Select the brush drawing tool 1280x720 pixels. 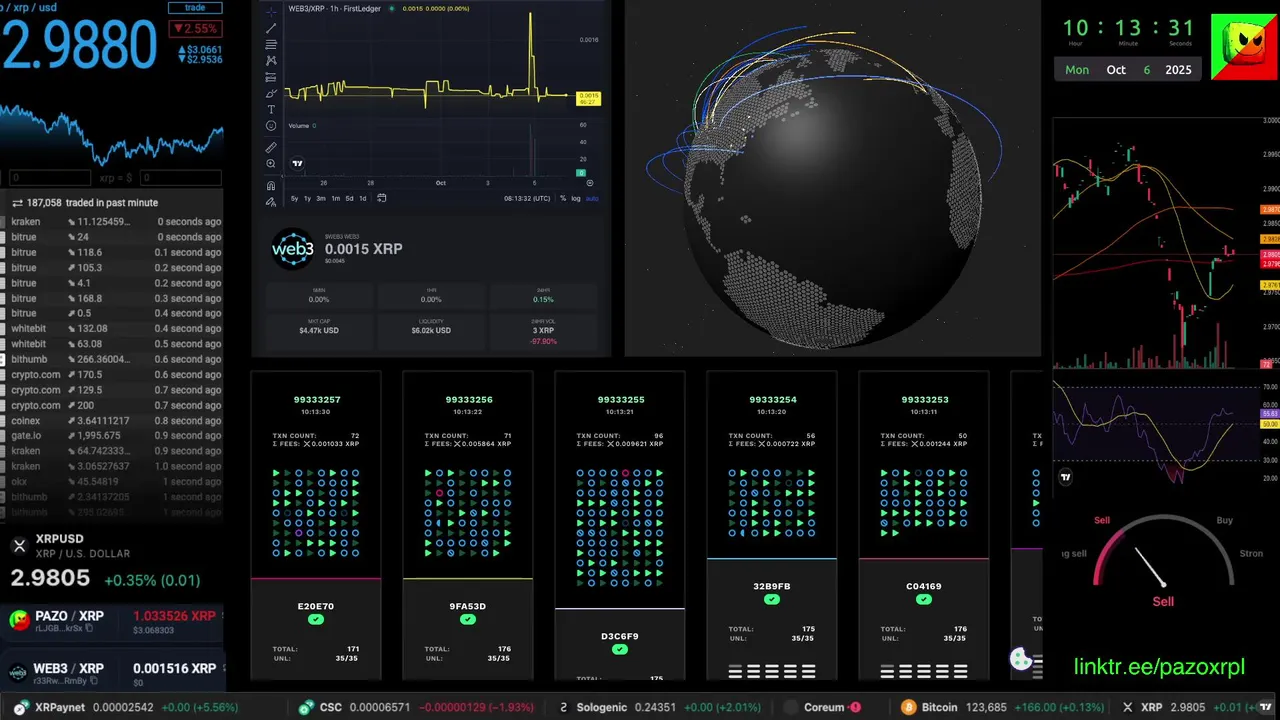tap(271, 94)
